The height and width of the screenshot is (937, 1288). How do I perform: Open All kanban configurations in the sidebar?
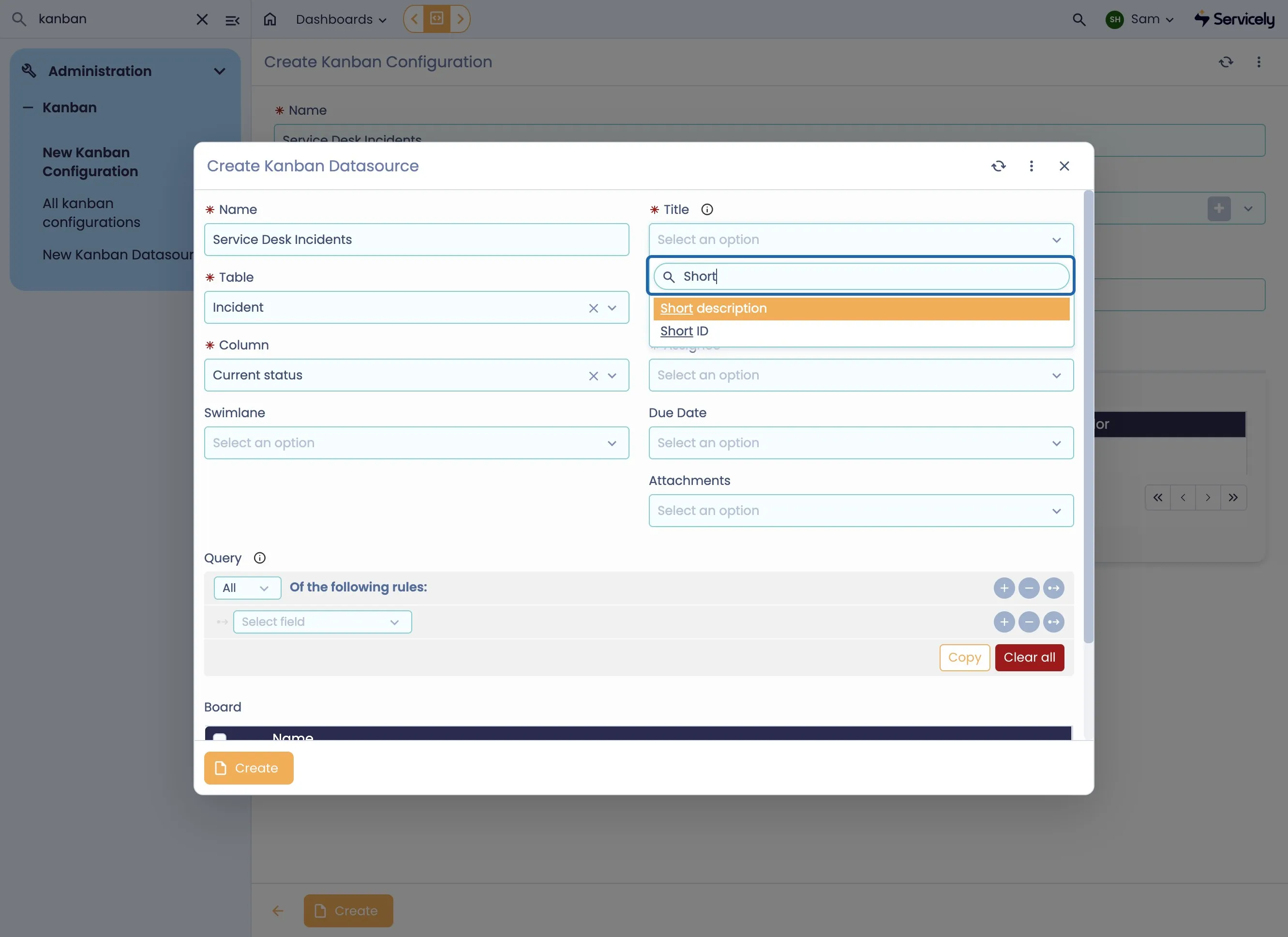click(91, 212)
